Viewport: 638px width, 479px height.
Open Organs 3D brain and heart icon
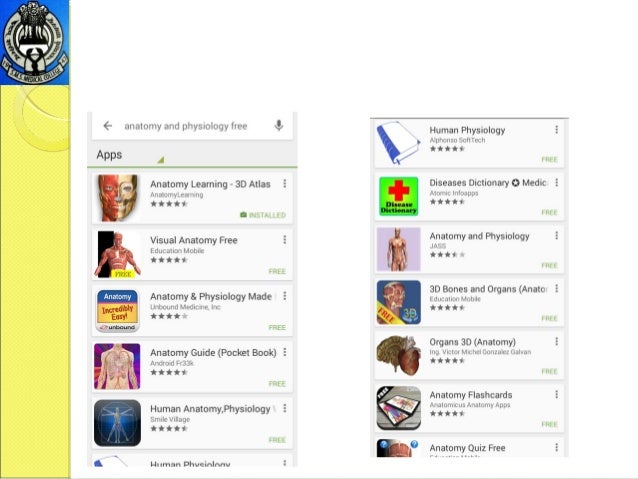(x=398, y=355)
